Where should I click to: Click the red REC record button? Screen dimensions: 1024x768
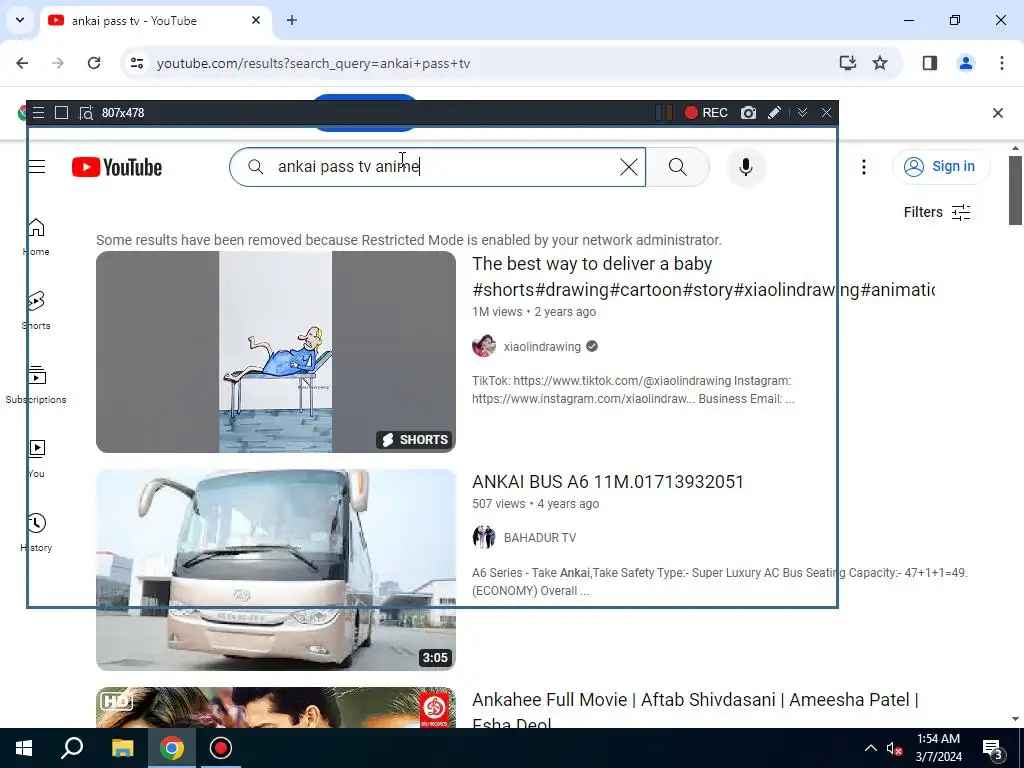705,113
